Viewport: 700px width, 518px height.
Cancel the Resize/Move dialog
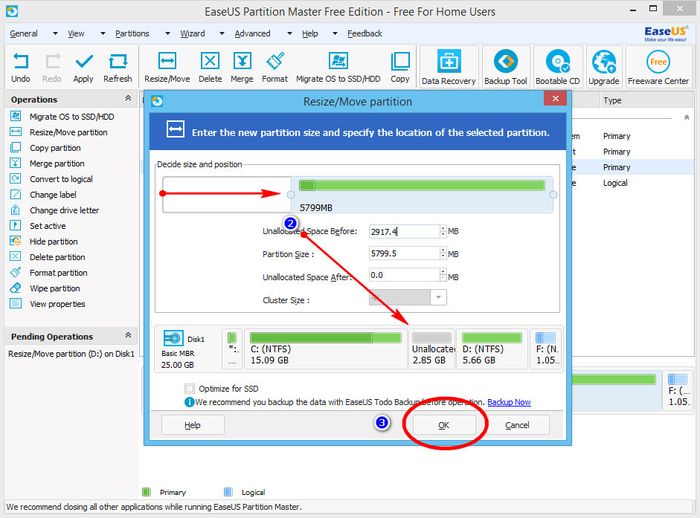[x=517, y=425]
